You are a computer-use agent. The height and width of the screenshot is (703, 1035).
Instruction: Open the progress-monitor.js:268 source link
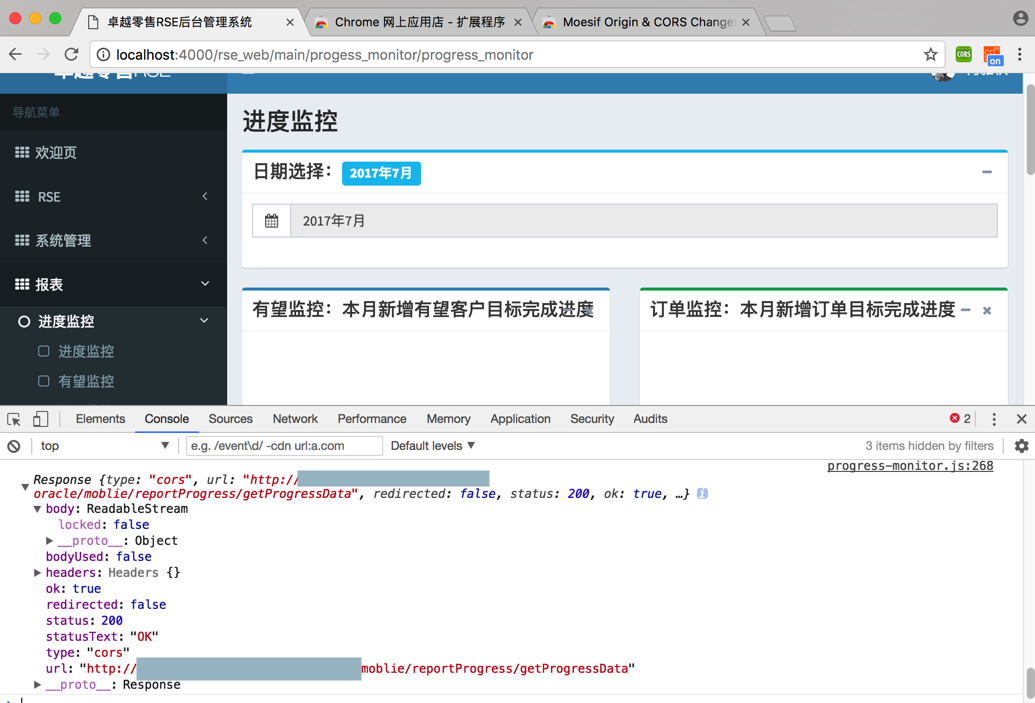pos(910,466)
